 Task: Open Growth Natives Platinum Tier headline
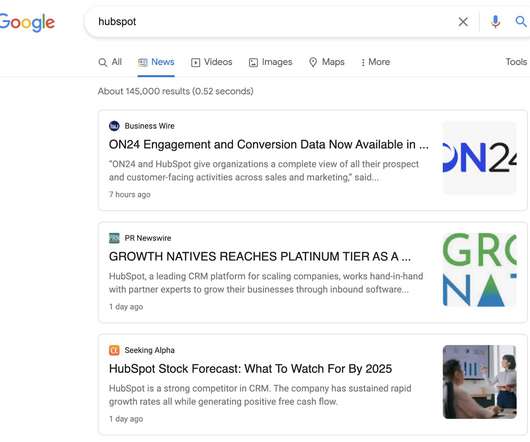tap(260, 257)
